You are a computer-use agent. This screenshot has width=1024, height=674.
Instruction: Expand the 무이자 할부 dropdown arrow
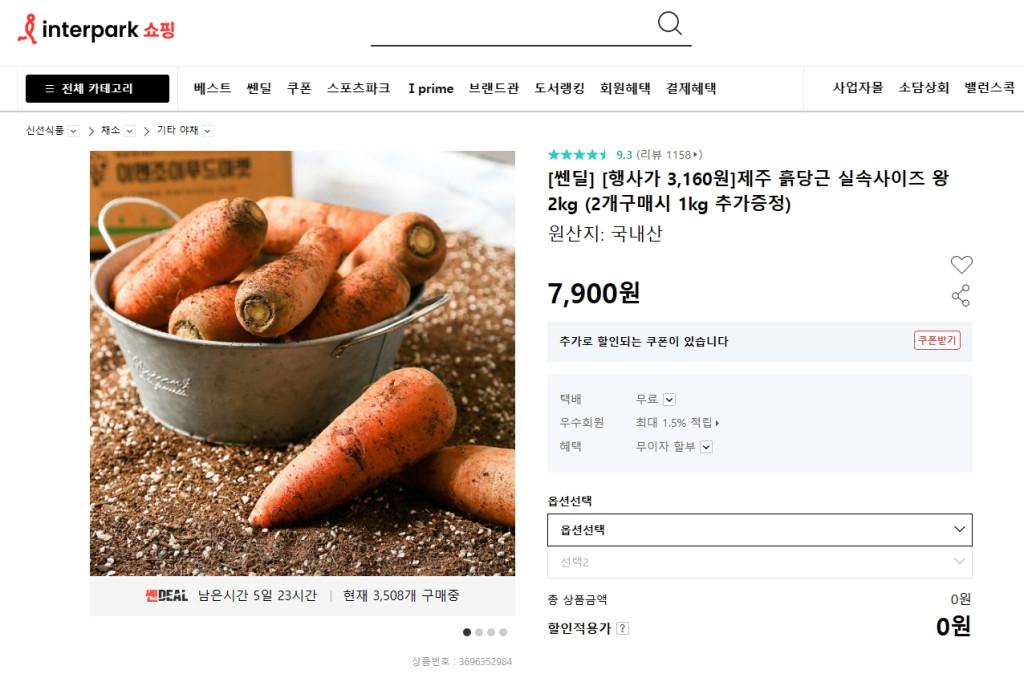[706, 447]
